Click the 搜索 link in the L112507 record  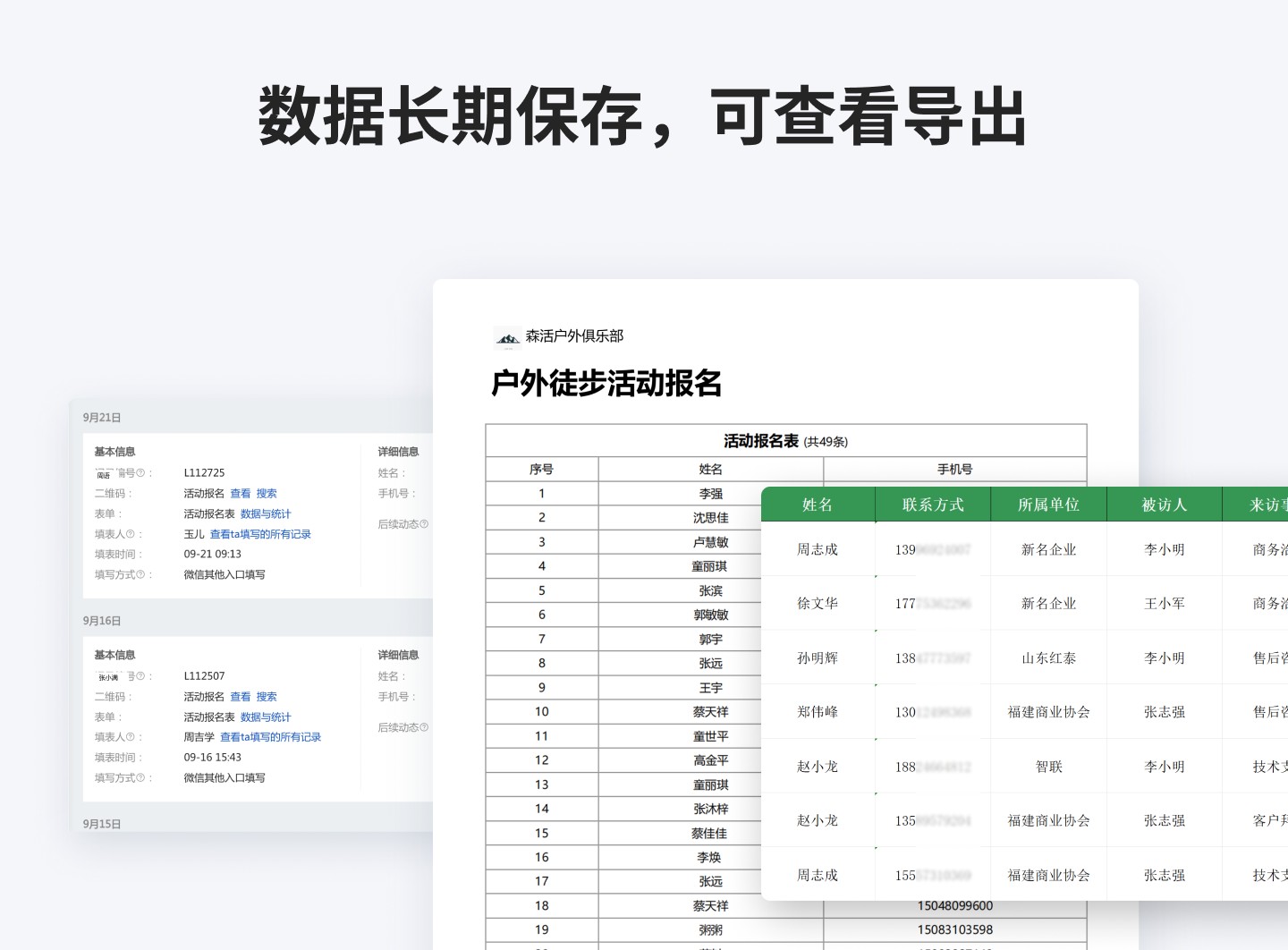click(x=267, y=697)
